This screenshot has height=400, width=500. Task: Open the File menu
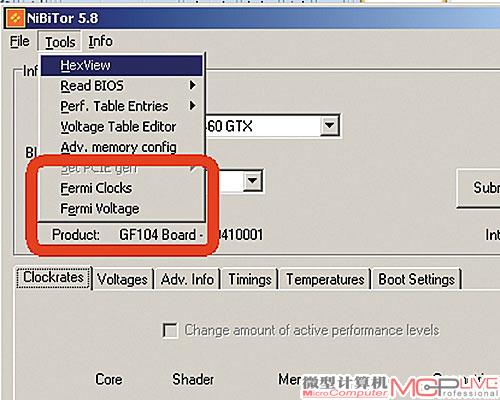[20, 42]
